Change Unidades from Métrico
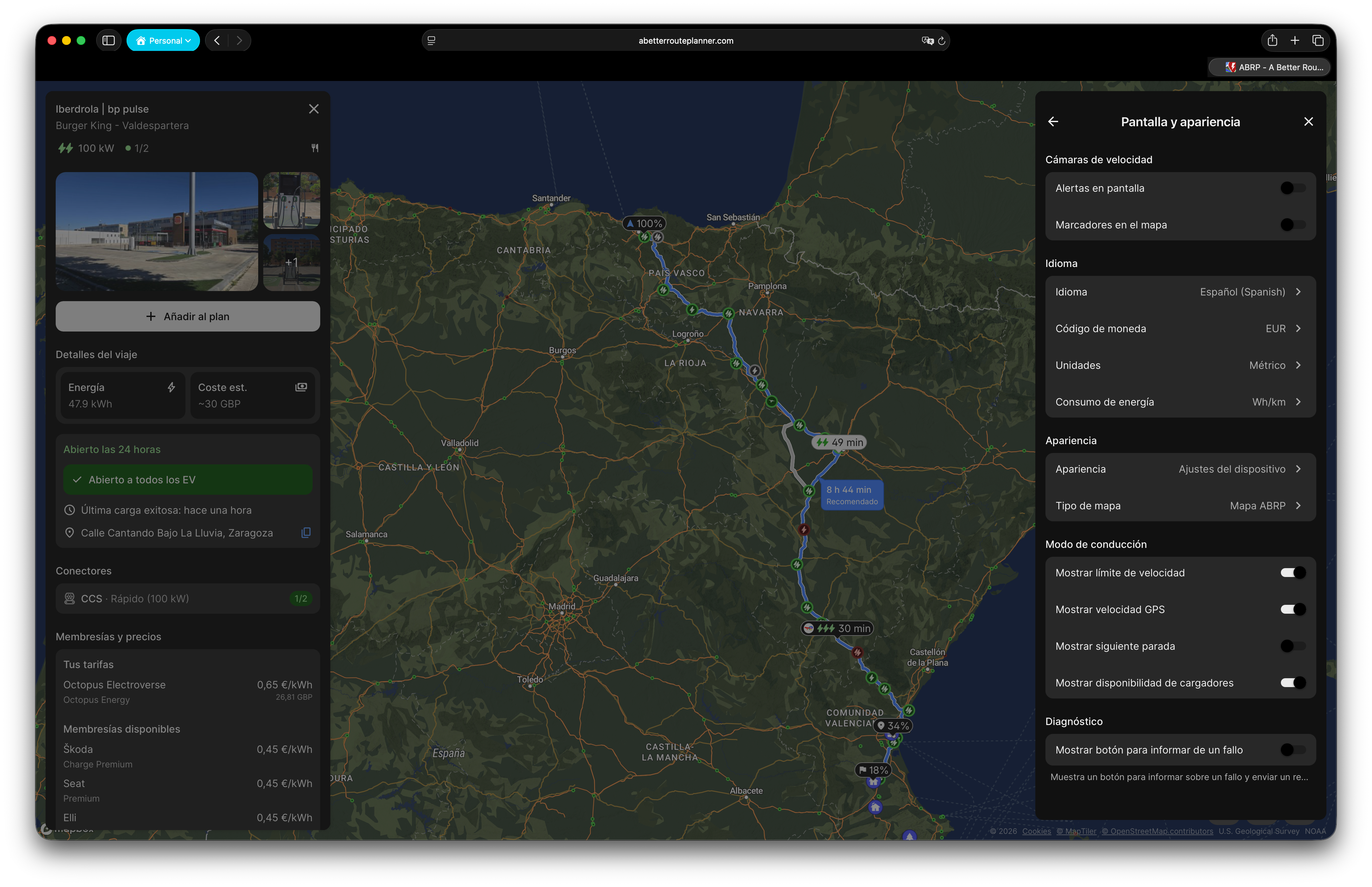Viewport: 1372px width, 887px height. click(1180, 365)
